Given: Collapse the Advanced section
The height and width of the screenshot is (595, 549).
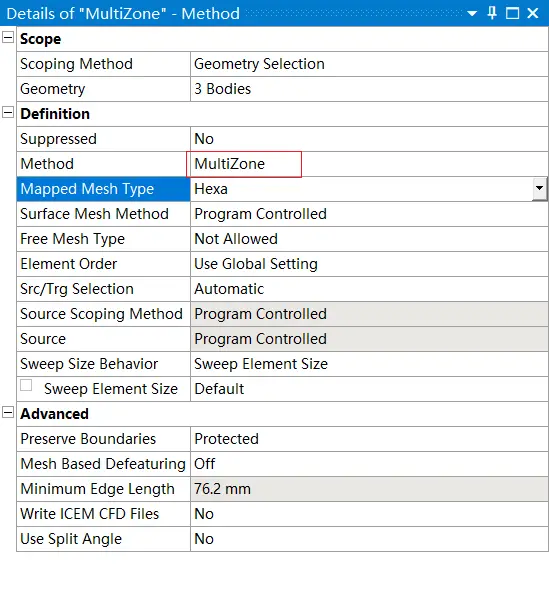Looking at the screenshot, I should [x=8, y=412].
